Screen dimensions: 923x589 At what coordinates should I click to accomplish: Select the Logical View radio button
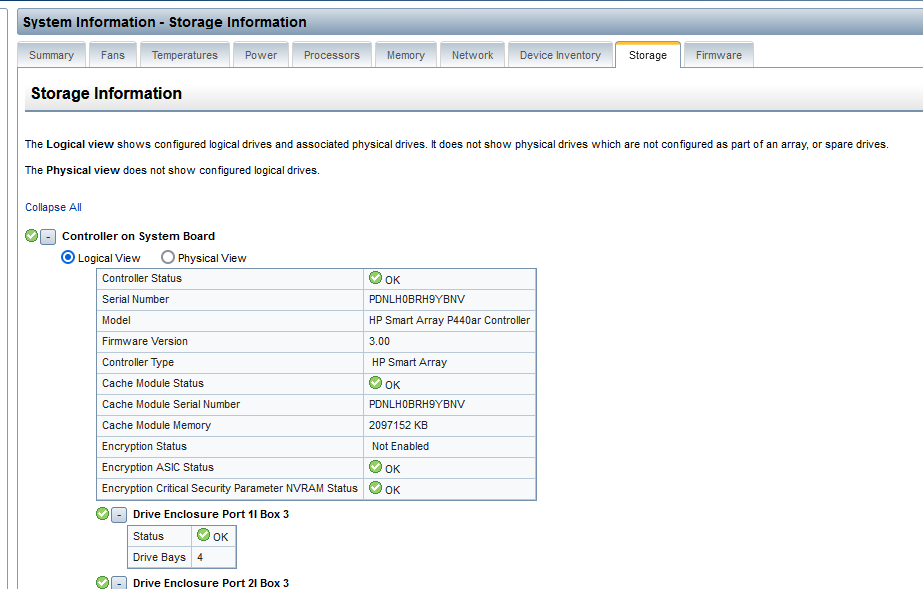click(69, 257)
